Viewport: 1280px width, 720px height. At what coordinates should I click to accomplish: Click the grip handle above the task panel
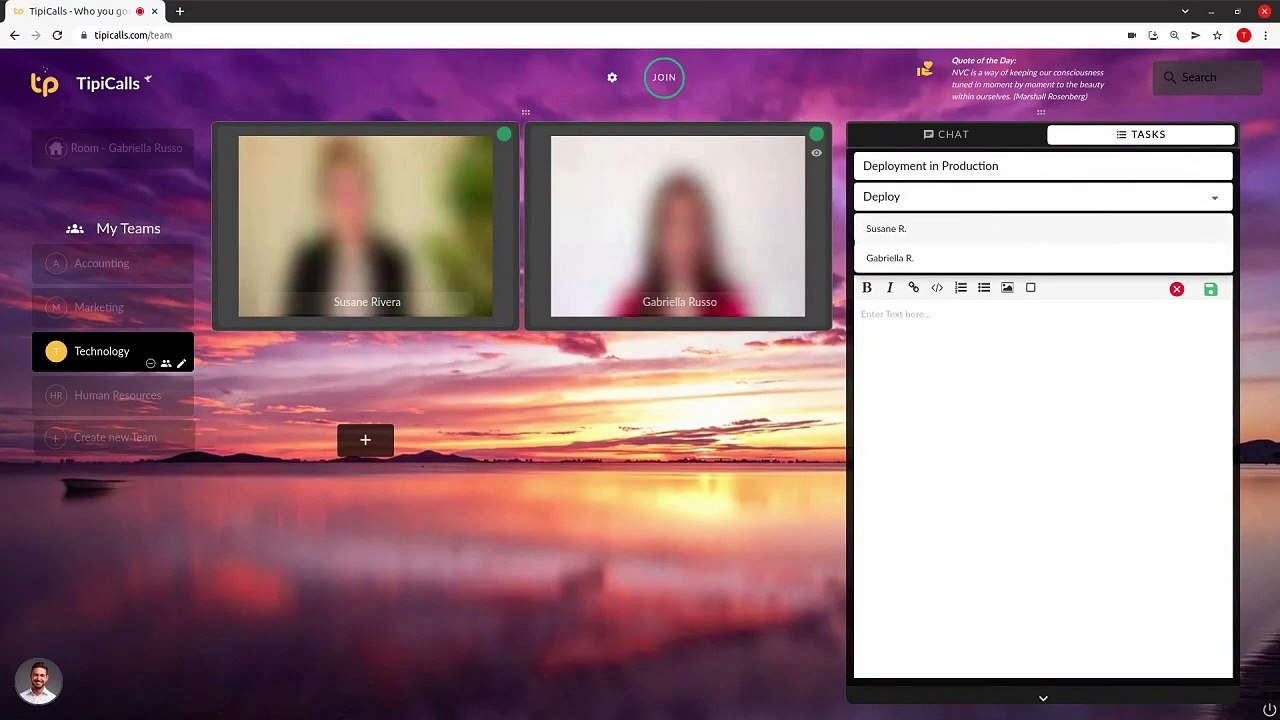point(1041,112)
